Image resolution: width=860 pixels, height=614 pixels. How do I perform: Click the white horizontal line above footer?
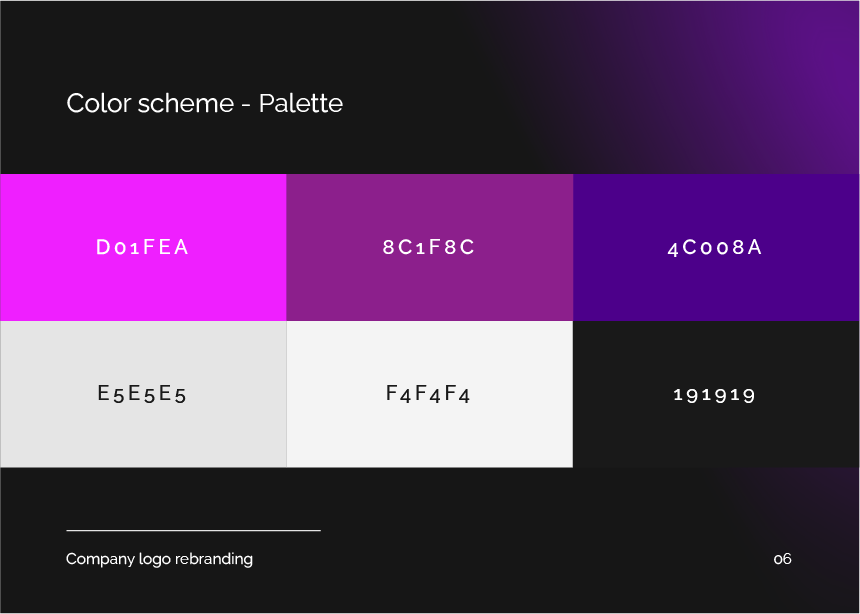point(194,531)
